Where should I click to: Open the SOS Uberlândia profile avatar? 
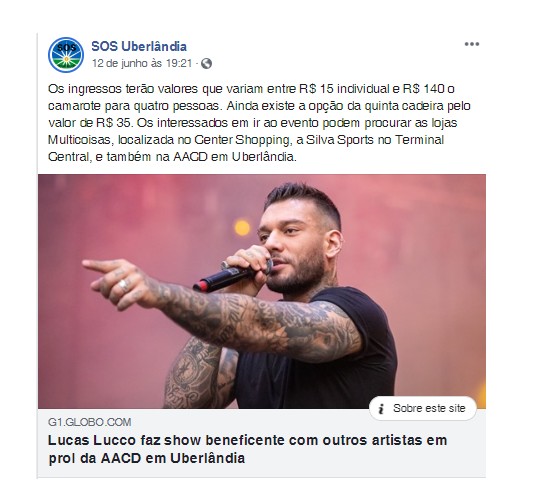pyautogui.click(x=66, y=55)
